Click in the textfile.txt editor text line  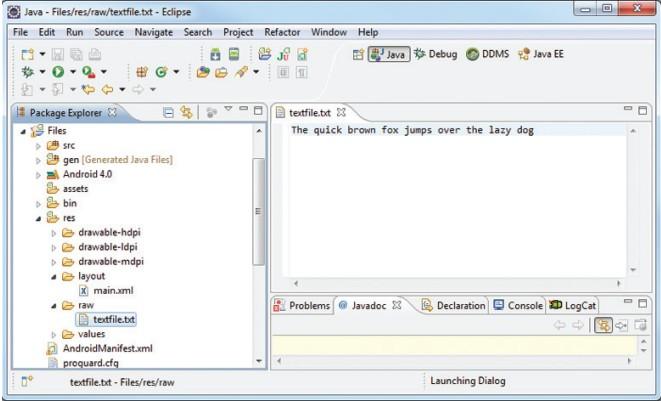pos(412,130)
